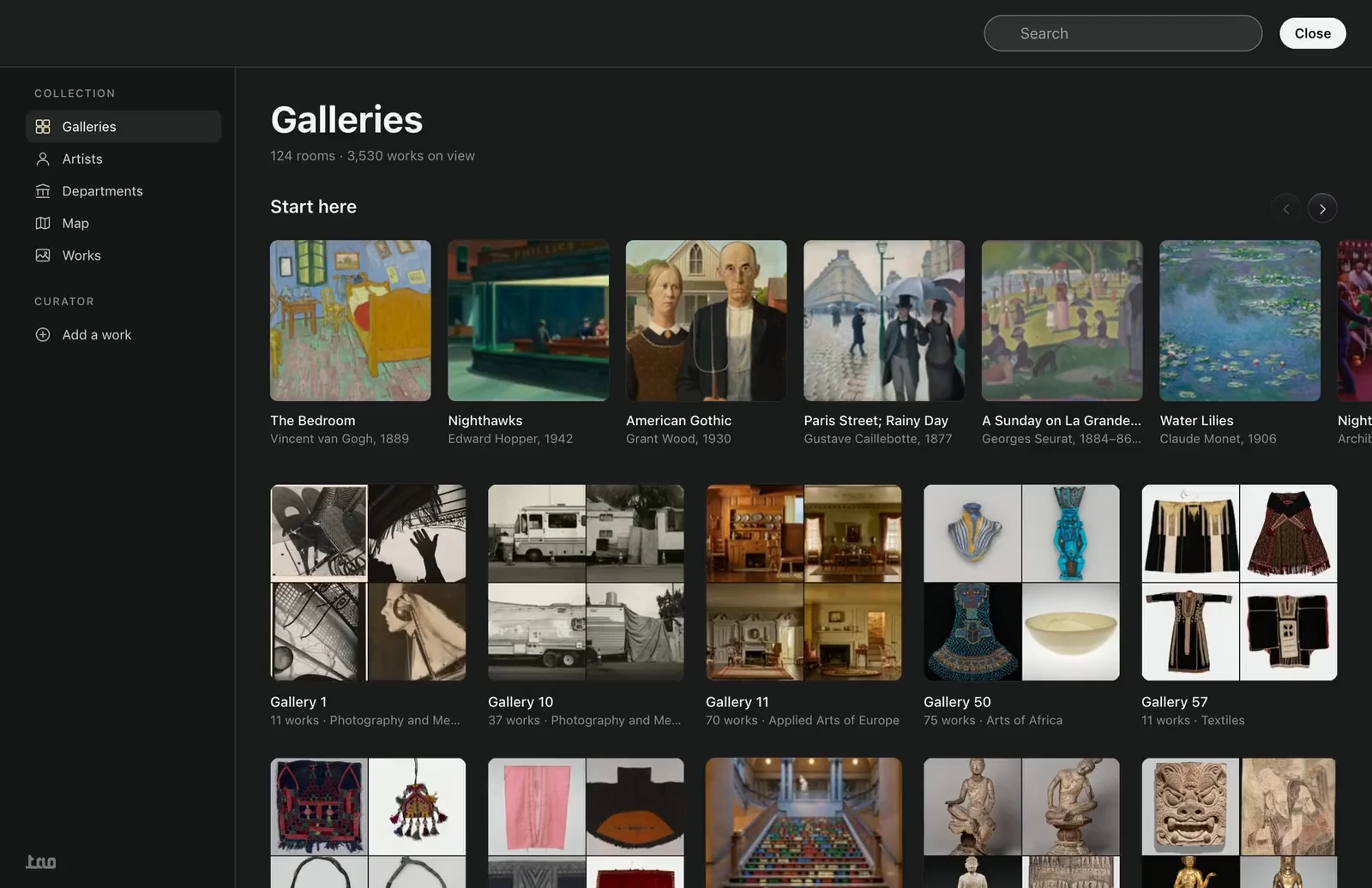This screenshot has width=1372, height=888.
Task: Click the Gallery 57 title label
Action: click(1175, 702)
